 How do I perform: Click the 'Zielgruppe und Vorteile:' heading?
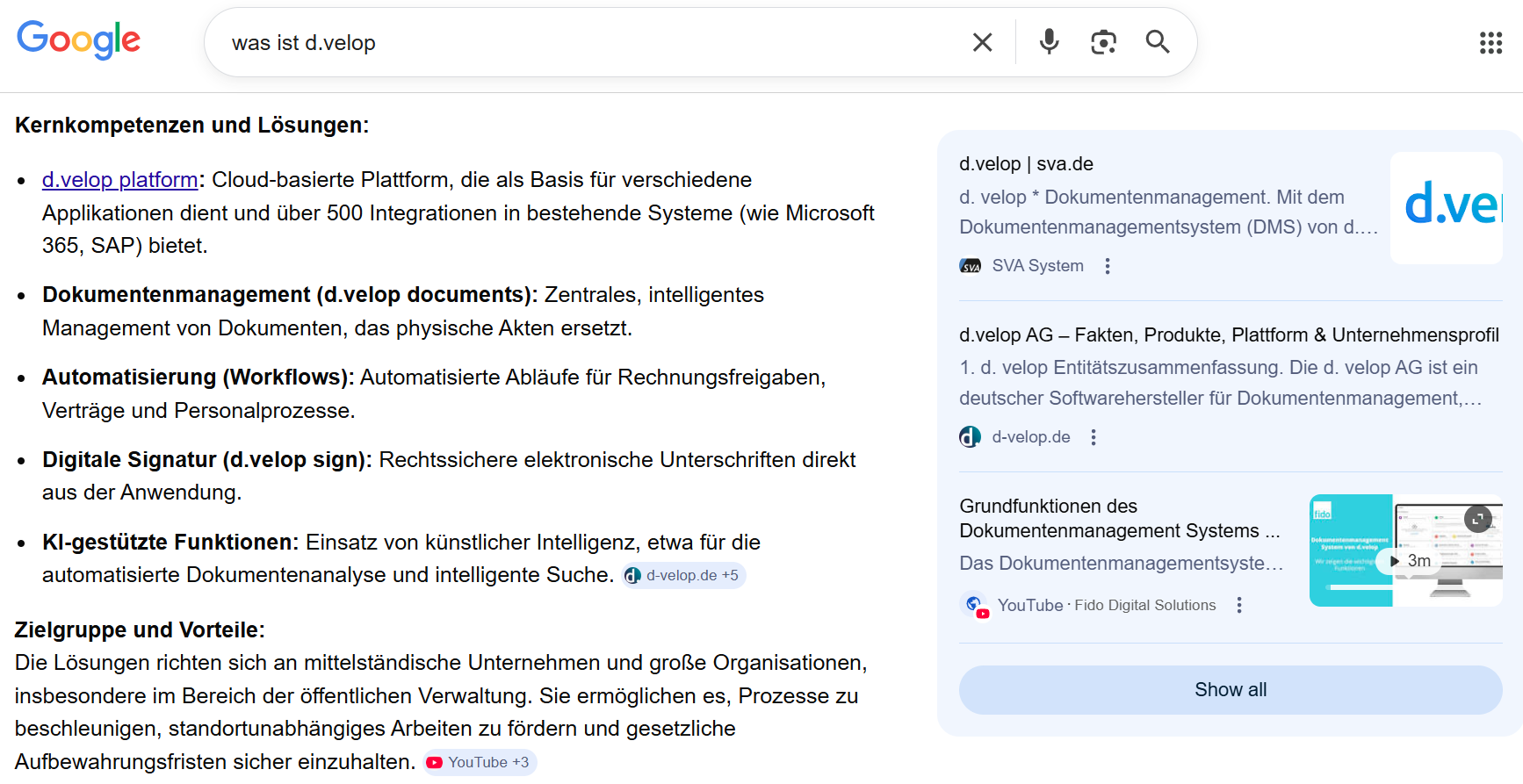140,630
